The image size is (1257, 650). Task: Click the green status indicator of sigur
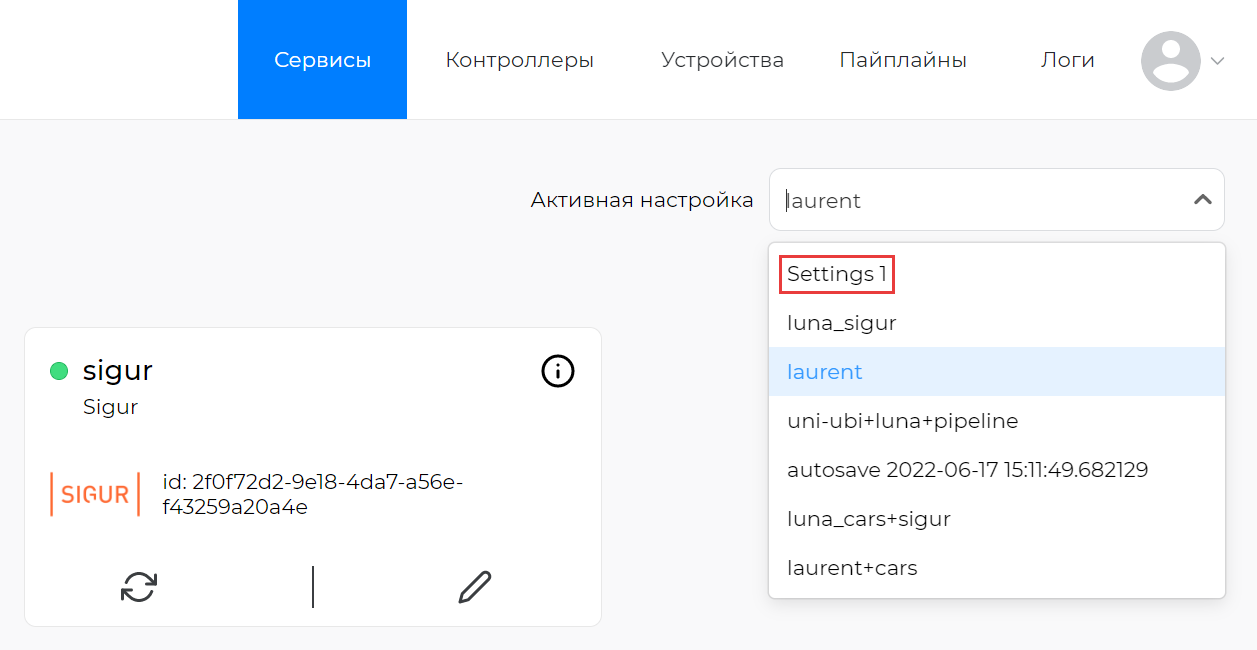point(59,372)
